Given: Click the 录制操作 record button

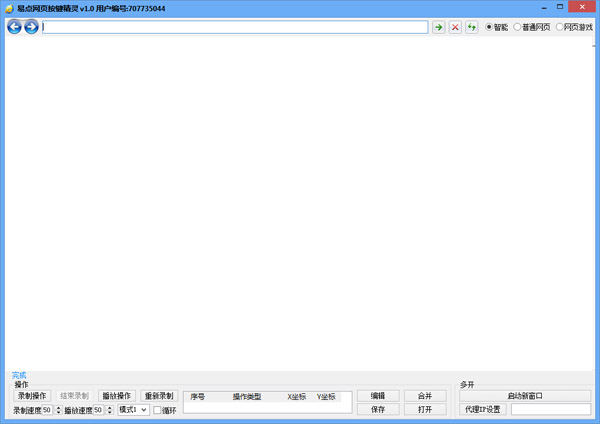Looking at the screenshot, I should [x=32, y=396].
